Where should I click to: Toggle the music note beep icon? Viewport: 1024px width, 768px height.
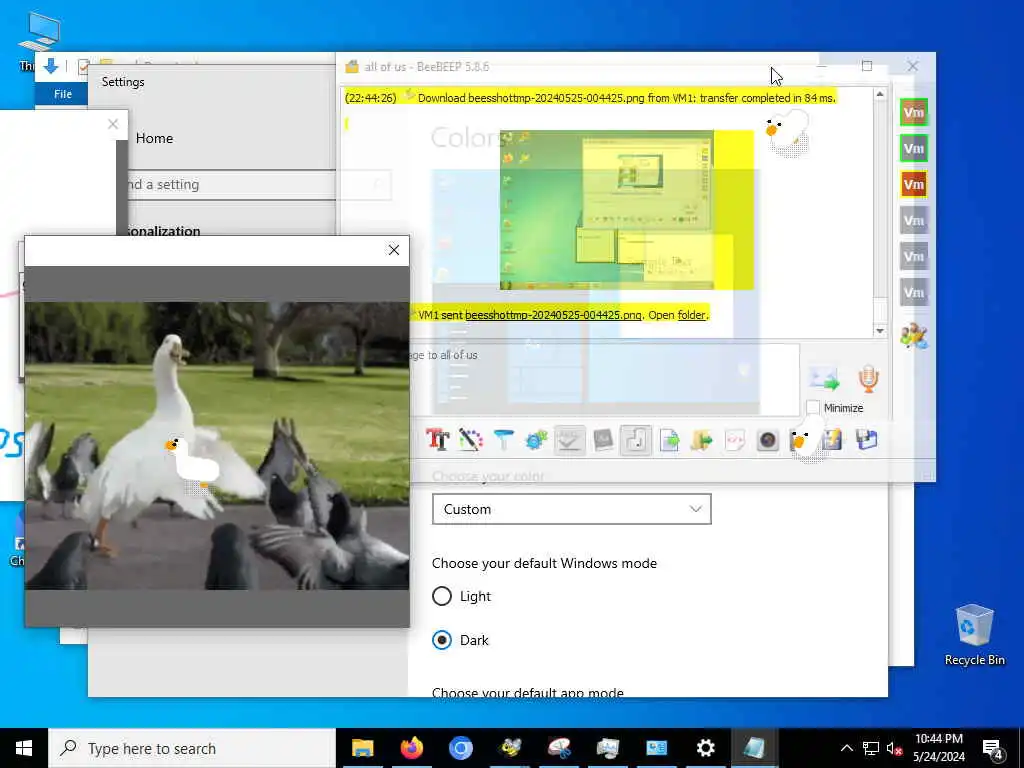pos(635,440)
